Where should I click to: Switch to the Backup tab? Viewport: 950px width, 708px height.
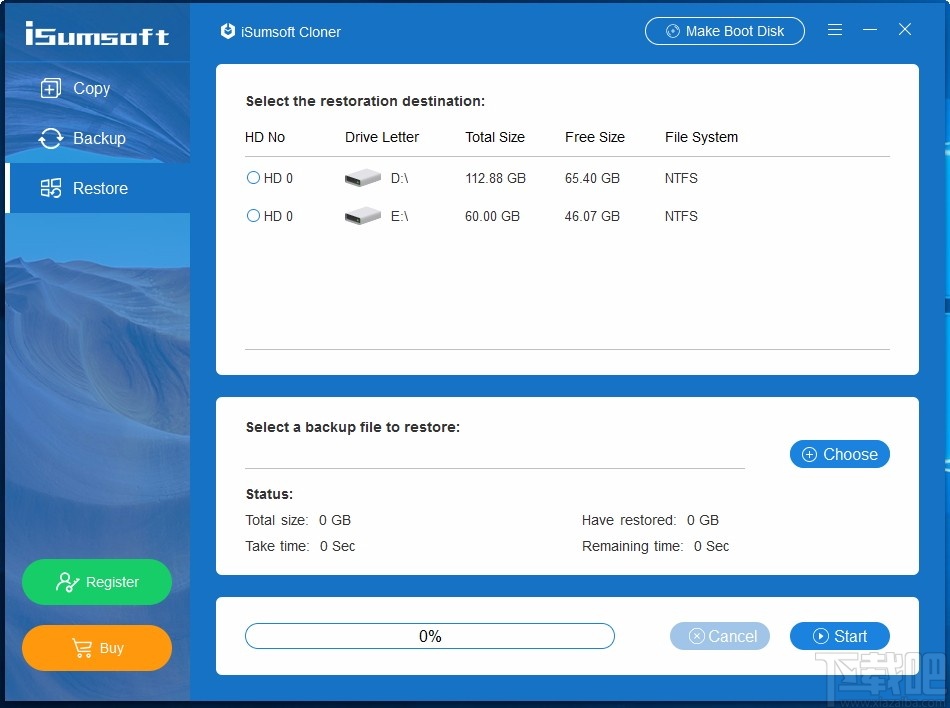[92, 138]
